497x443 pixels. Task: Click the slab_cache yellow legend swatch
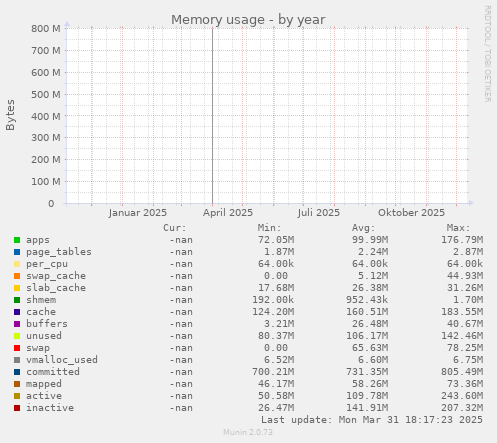point(17,288)
